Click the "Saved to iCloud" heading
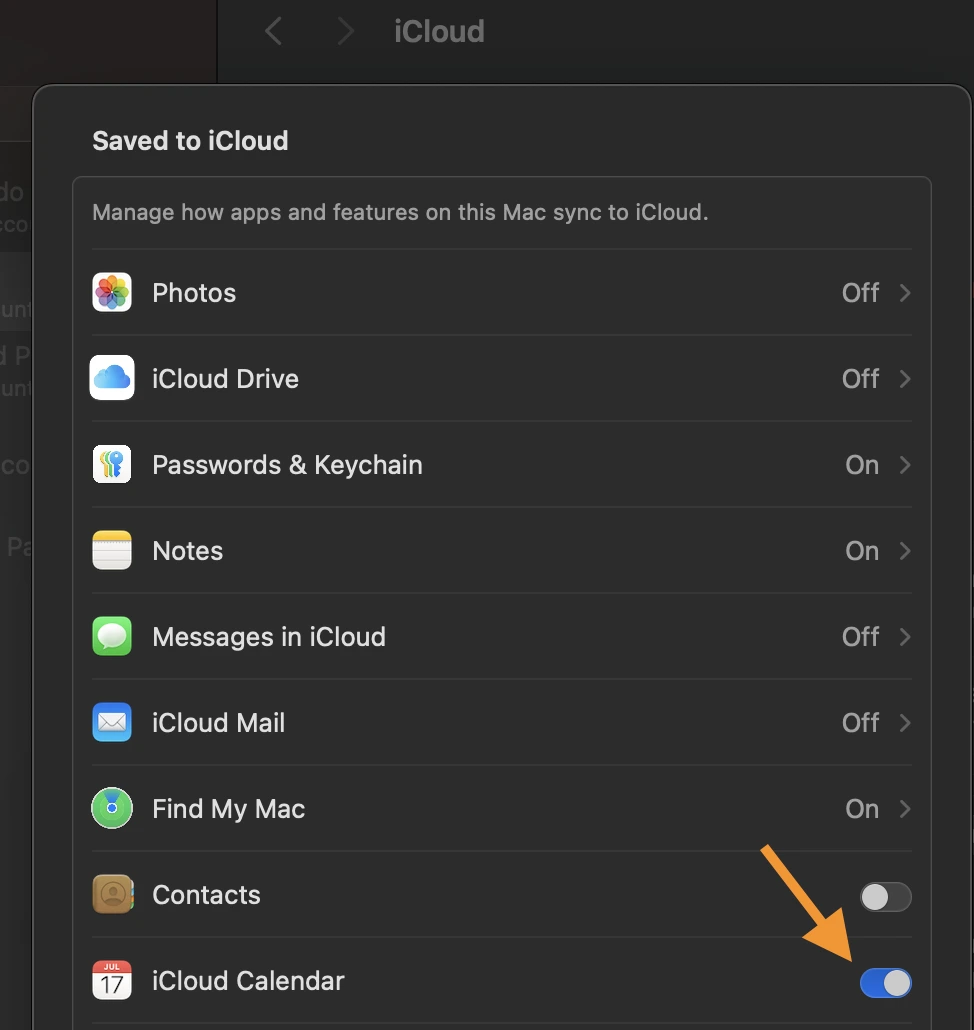This screenshot has width=974, height=1030. click(190, 141)
